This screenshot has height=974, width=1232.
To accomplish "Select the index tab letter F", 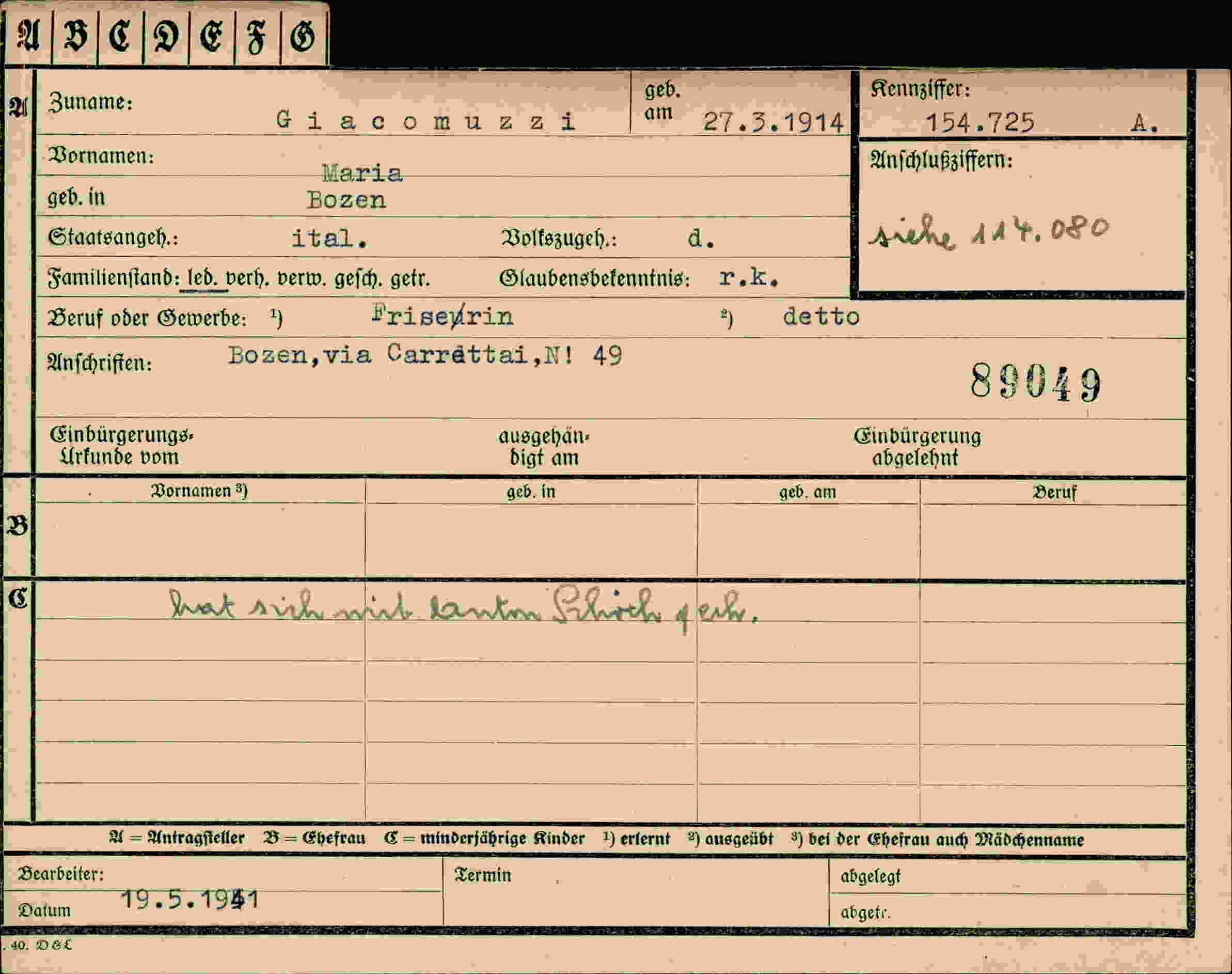I will (x=257, y=37).
